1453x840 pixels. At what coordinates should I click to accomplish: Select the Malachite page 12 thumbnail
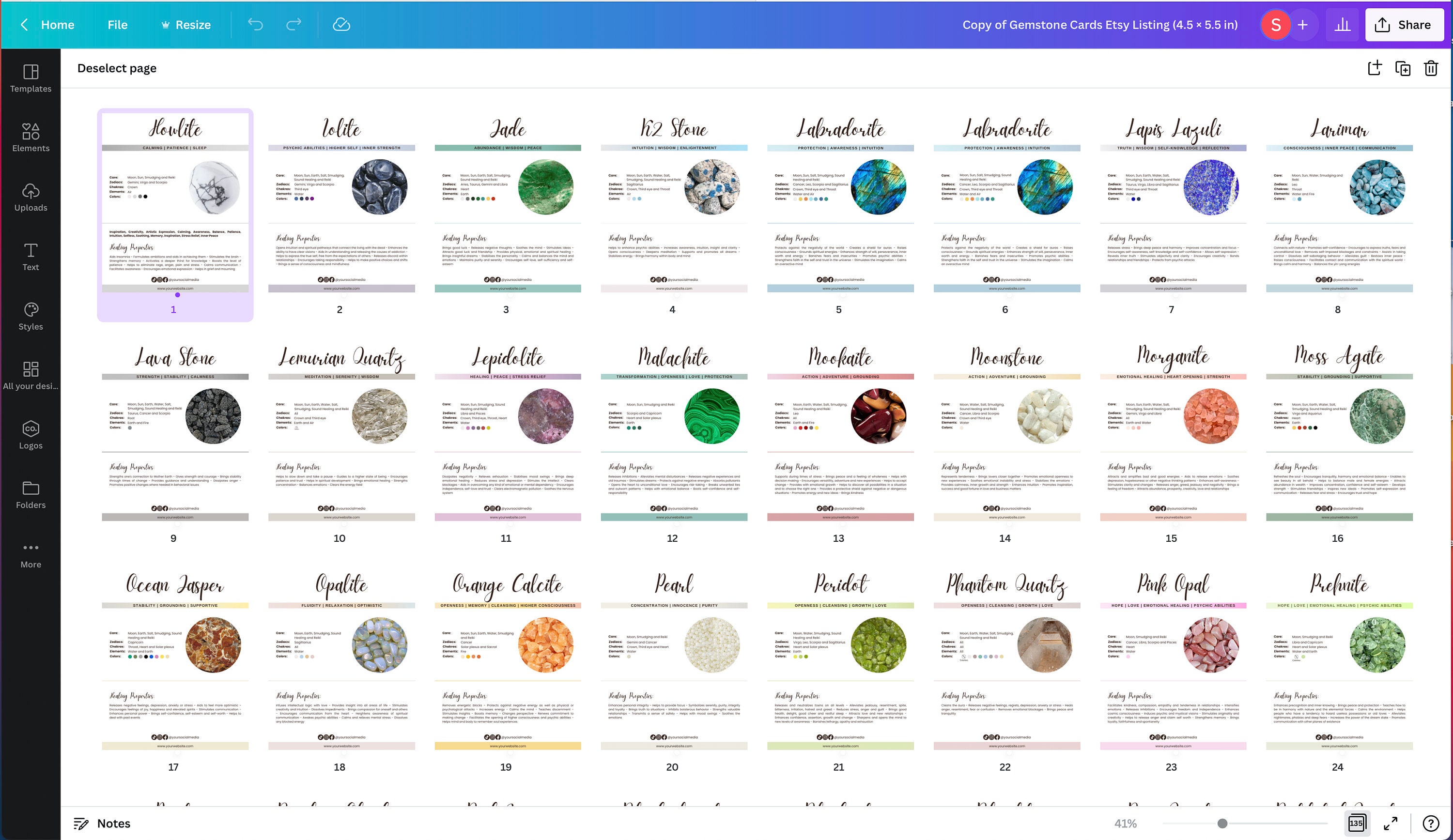pos(674,431)
